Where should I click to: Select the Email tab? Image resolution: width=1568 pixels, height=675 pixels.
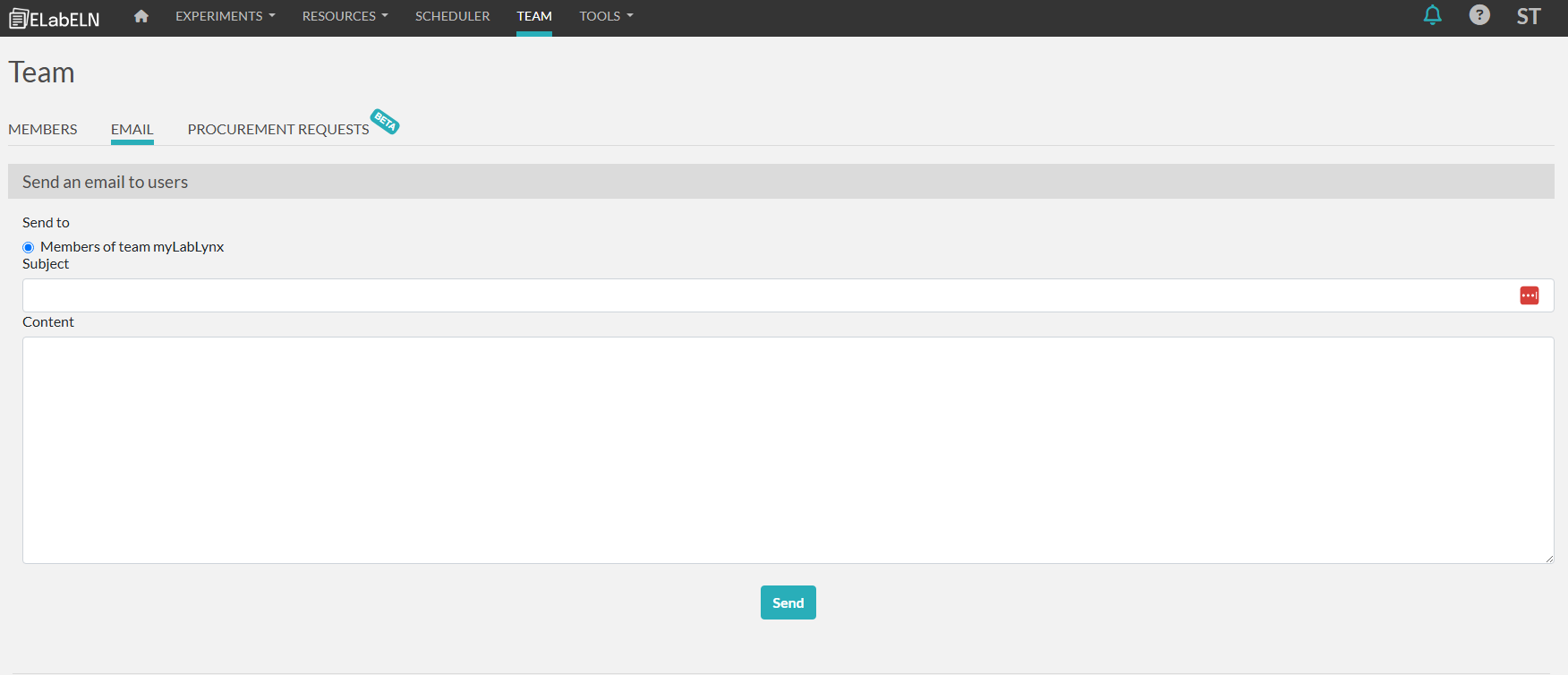pos(132,130)
